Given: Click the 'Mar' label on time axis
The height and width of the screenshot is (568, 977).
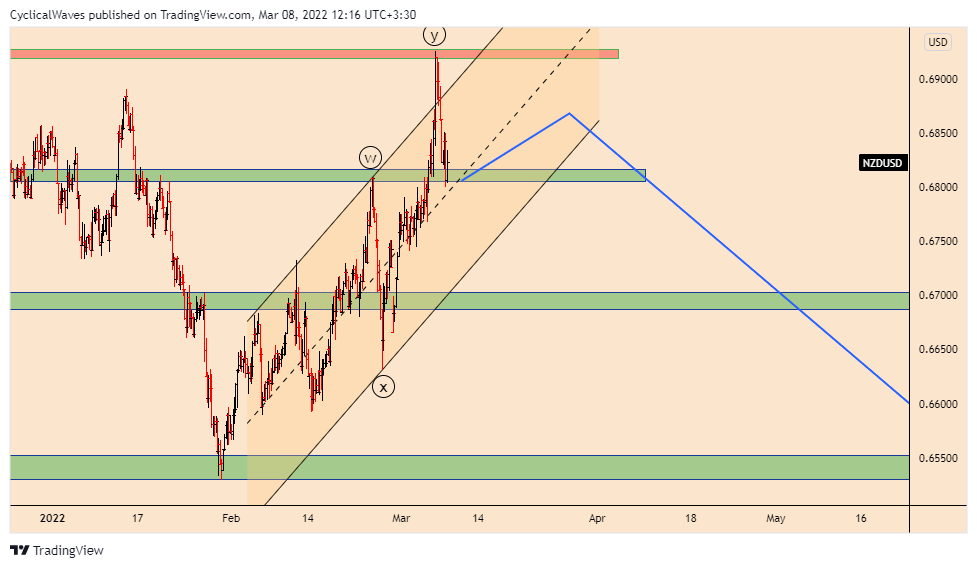Looking at the screenshot, I should coord(401,518).
